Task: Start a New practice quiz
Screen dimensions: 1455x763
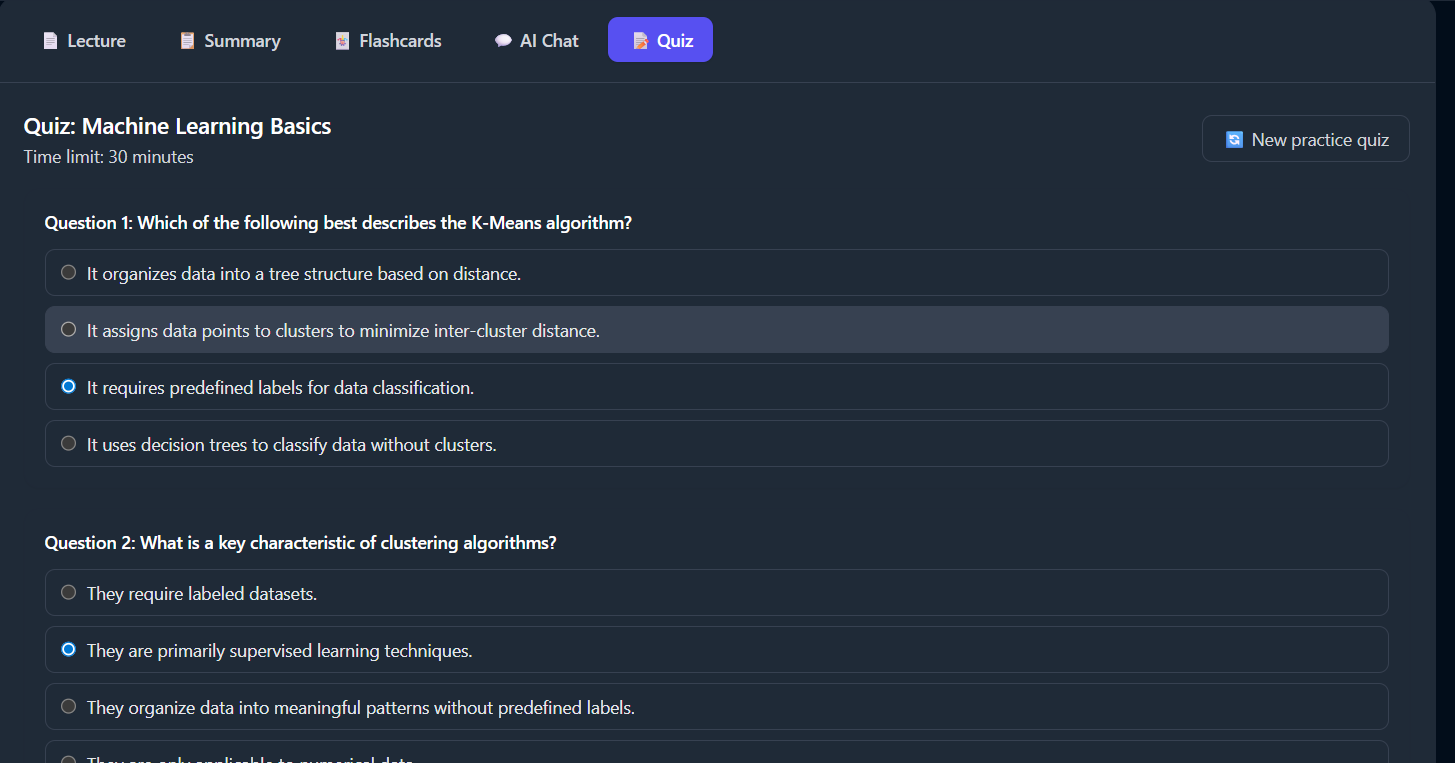Action: point(1306,138)
